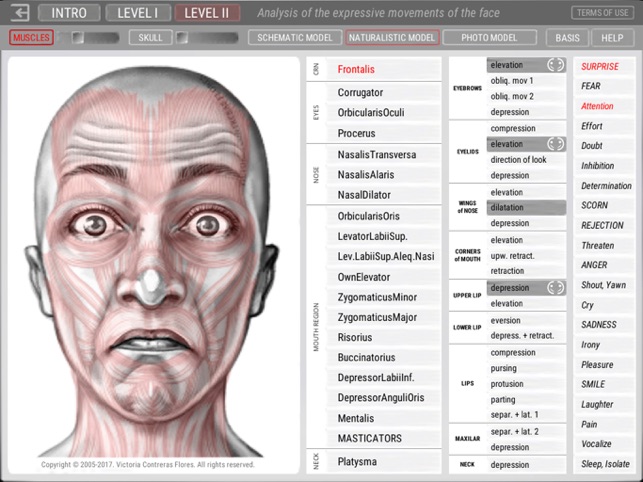Select the Corrugator muscle
Screen dimensions: 643x482
tap(384, 92)
